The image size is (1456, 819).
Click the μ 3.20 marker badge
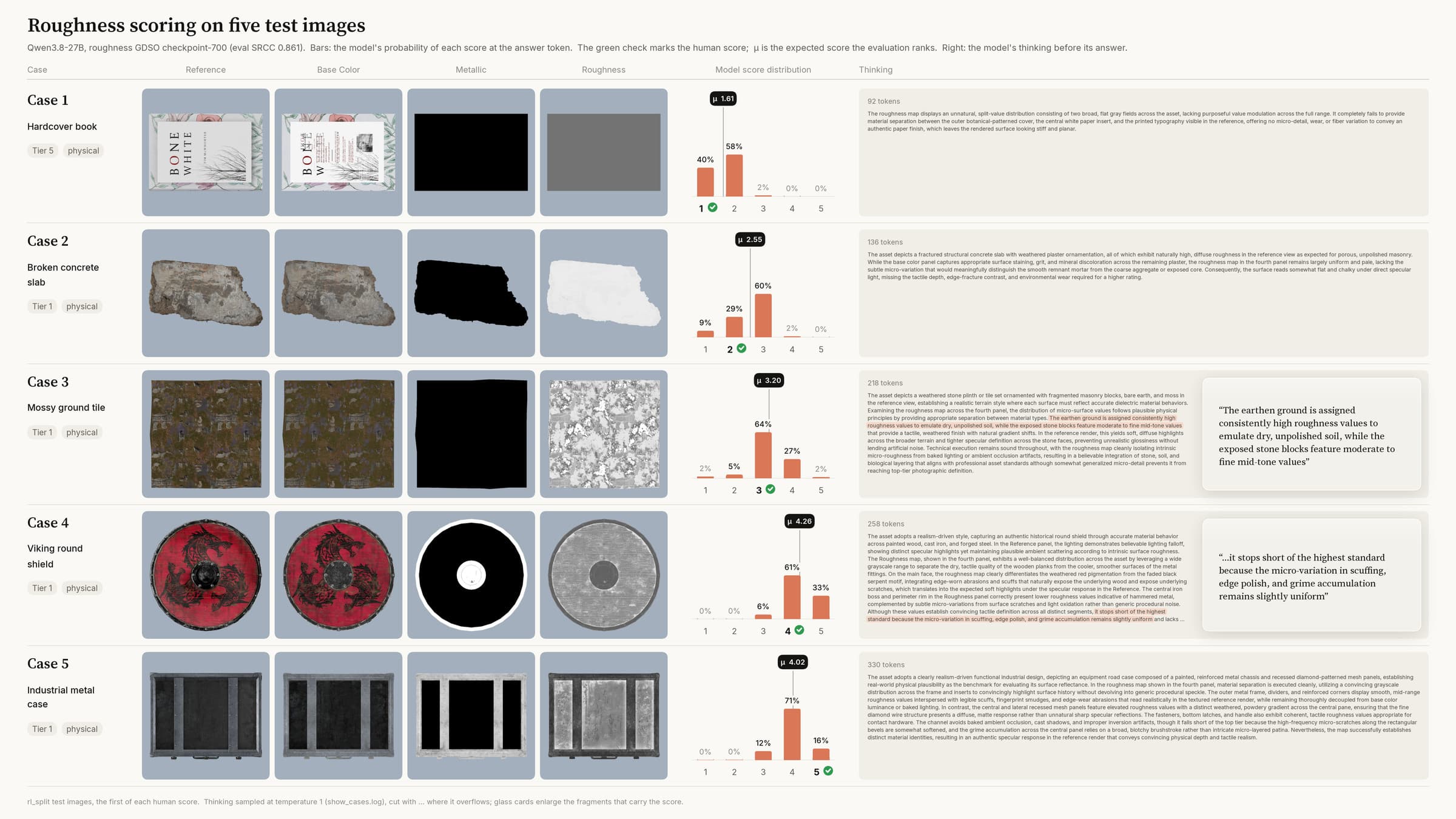point(769,380)
